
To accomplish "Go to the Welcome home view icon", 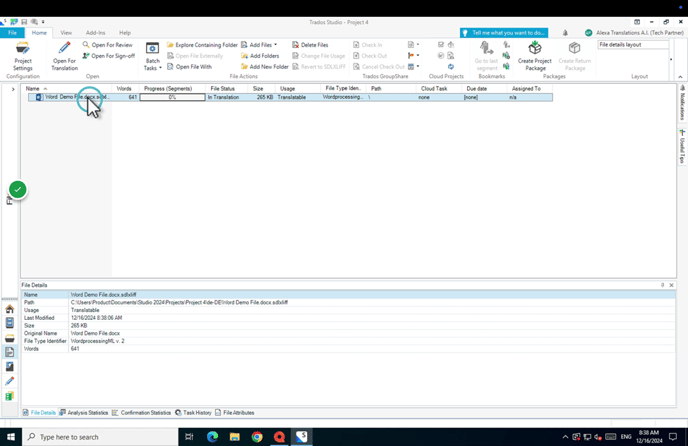I will coord(10,309).
